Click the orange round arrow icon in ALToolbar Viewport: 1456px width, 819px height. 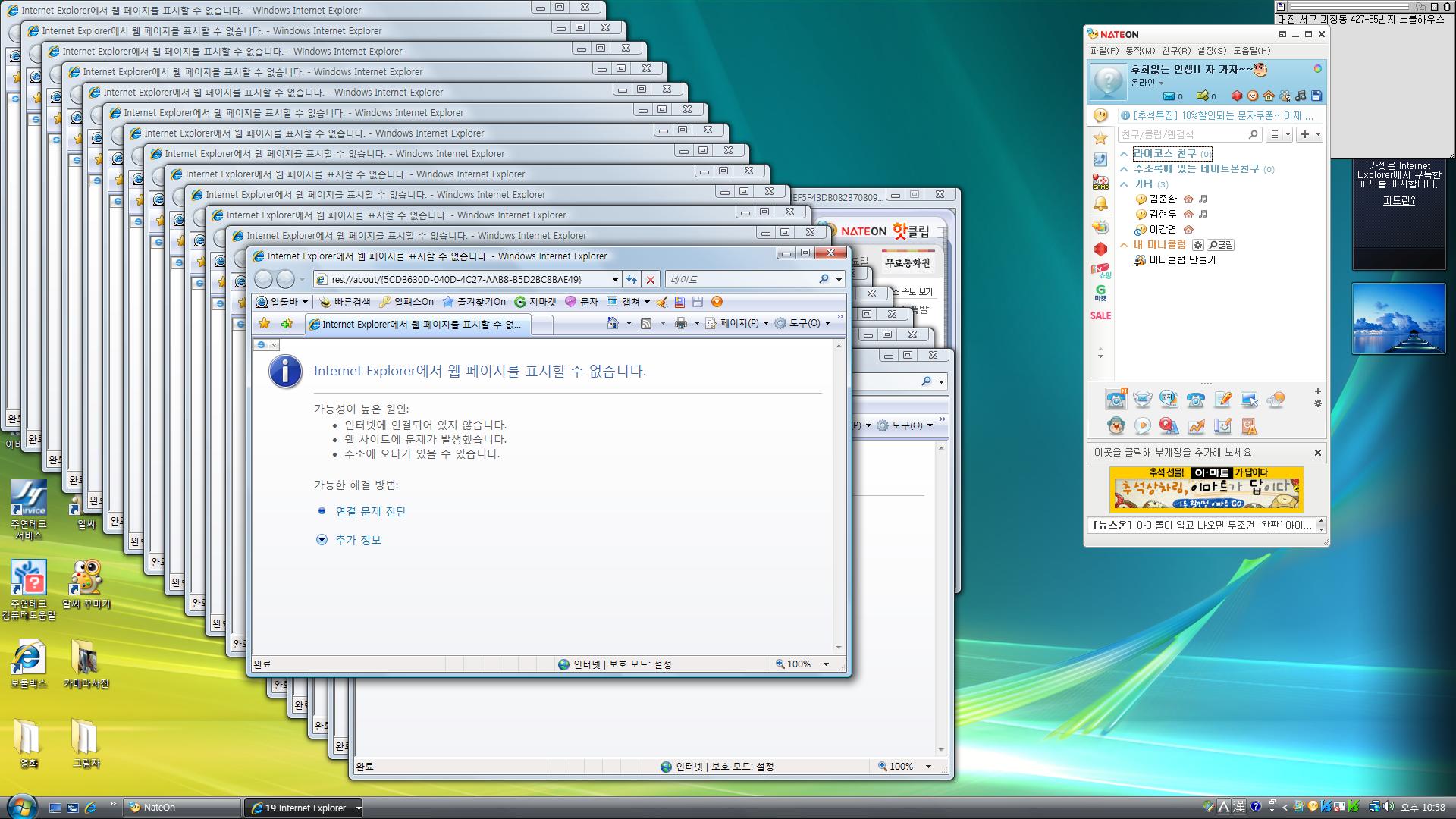pyautogui.click(x=717, y=302)
